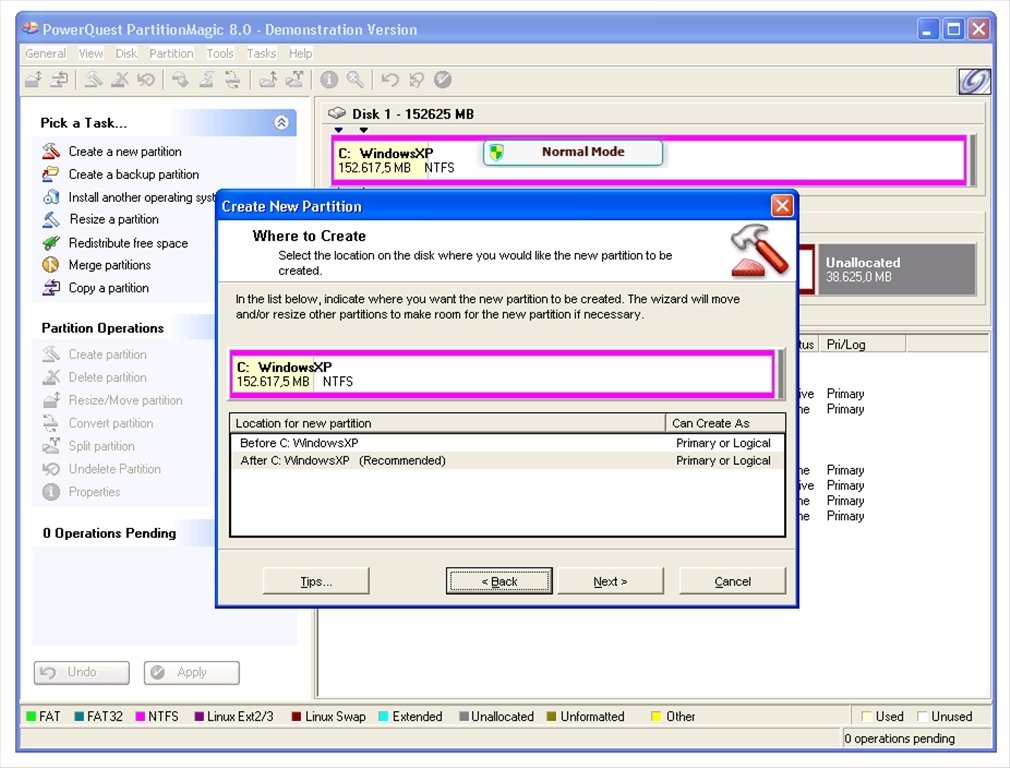Viewport: 1010px width, 768px height.
Task: Click the Format partition toolbar icon
Action: (x=207, y=80)
